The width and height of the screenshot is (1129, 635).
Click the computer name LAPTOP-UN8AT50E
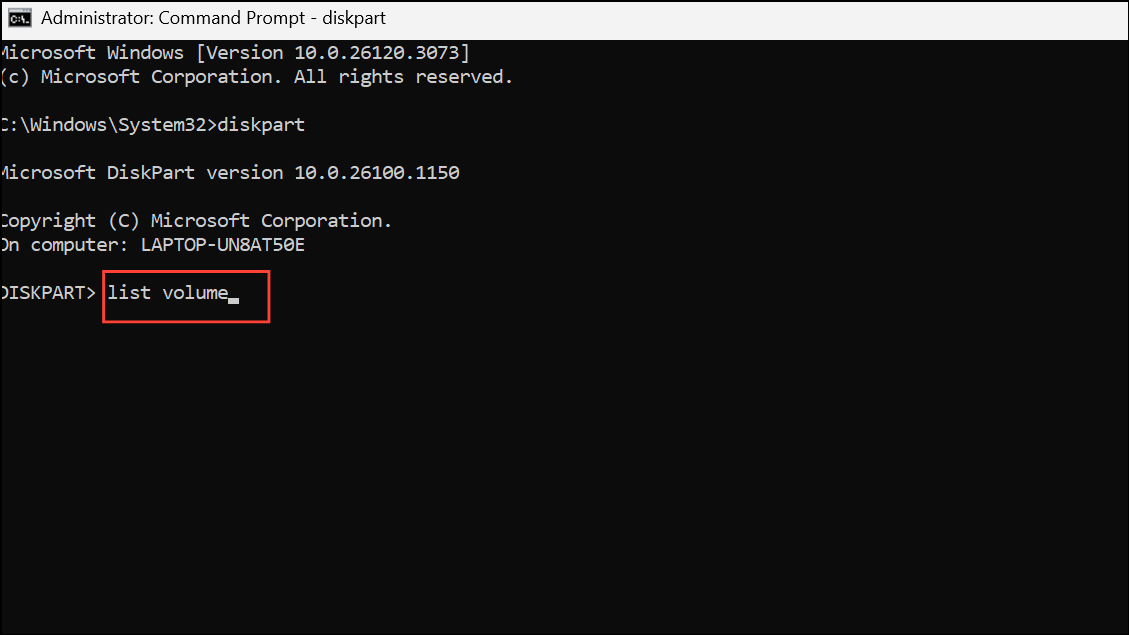tap(222, 245)
